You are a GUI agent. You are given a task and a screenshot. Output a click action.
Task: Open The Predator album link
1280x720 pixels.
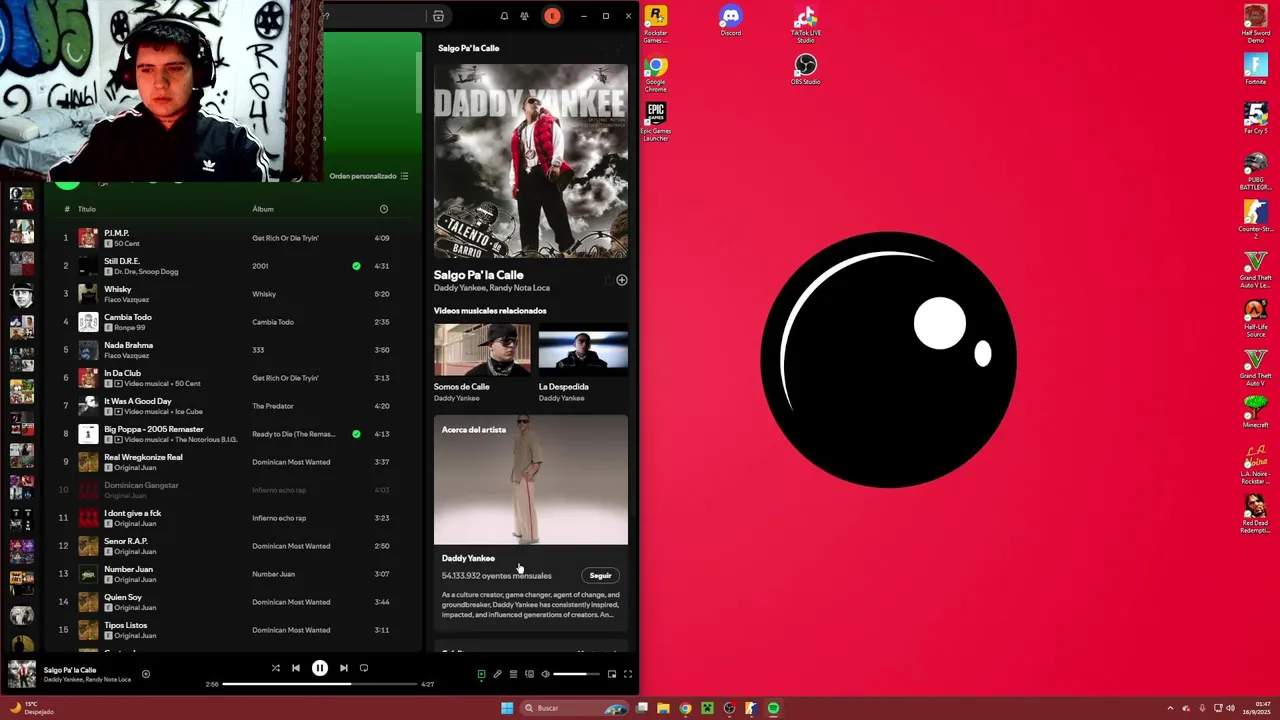[x=273, y=406]
